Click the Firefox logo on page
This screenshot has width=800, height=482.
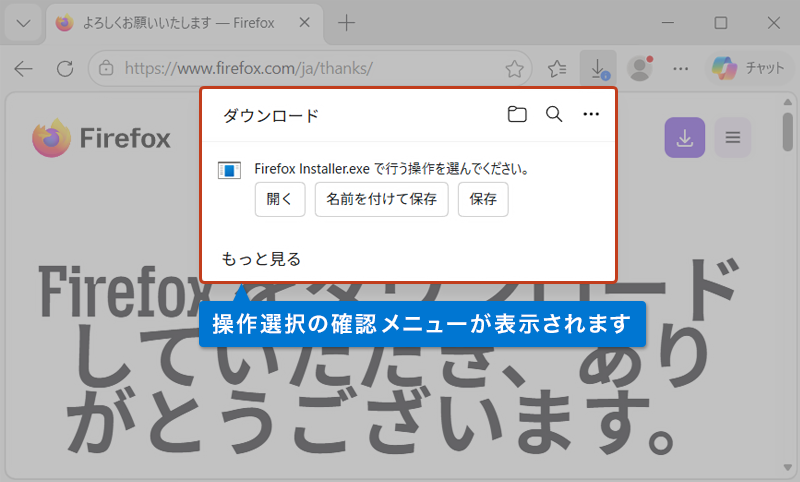(x=101, y=138)
